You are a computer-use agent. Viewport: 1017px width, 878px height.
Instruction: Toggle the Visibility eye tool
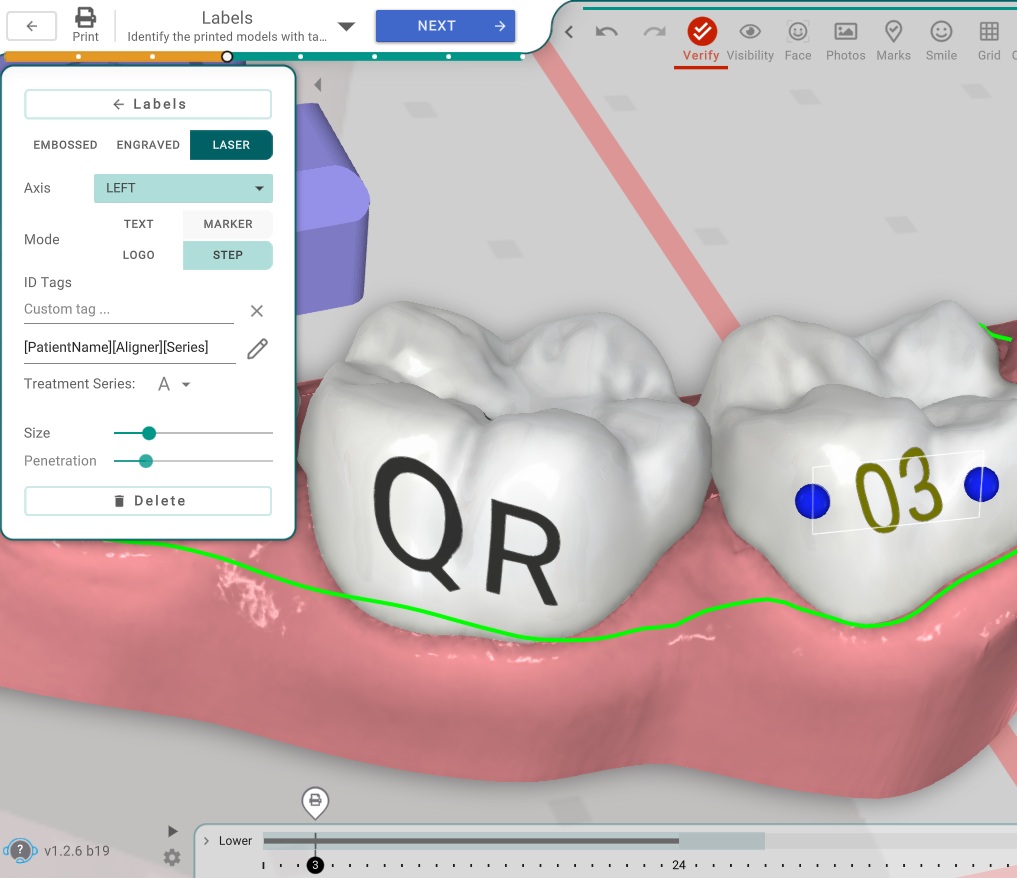750,40
